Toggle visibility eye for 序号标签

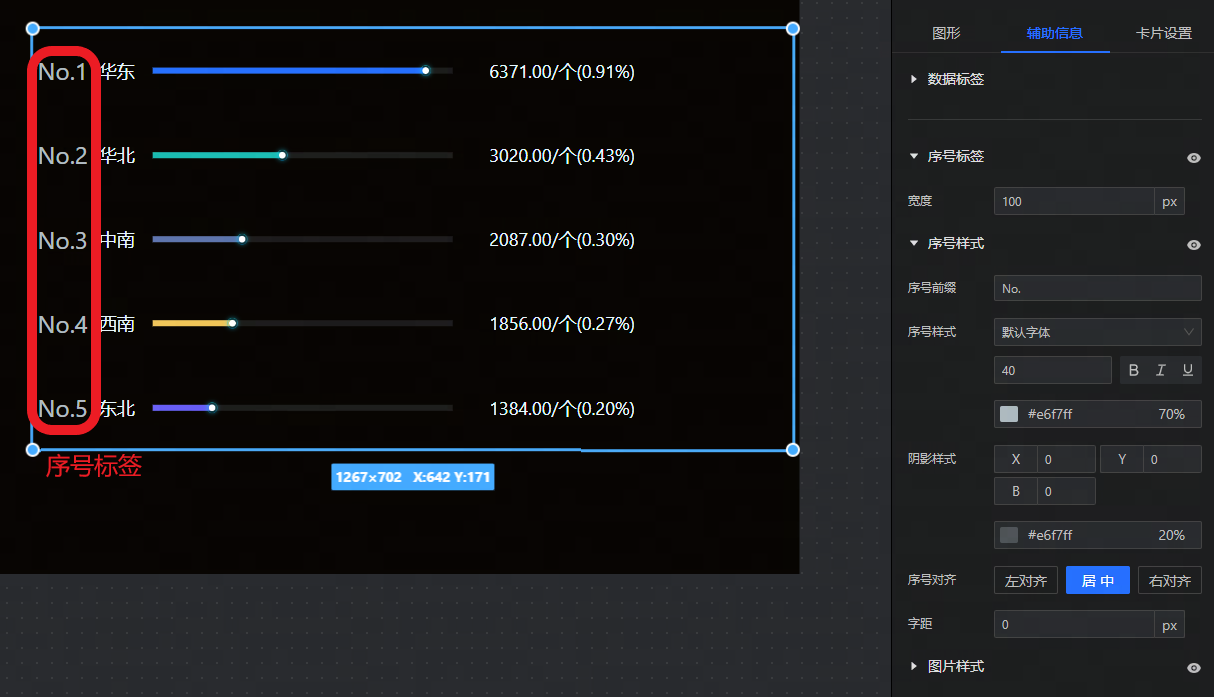pyautogui.click(x=1193, y=158)
